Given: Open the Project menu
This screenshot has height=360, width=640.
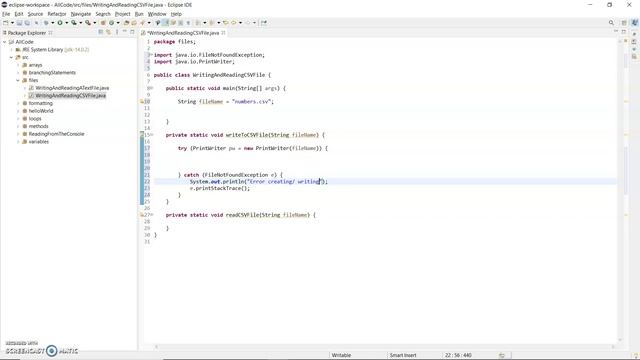Looking at the screenshot, I should [x=122, y=14].
